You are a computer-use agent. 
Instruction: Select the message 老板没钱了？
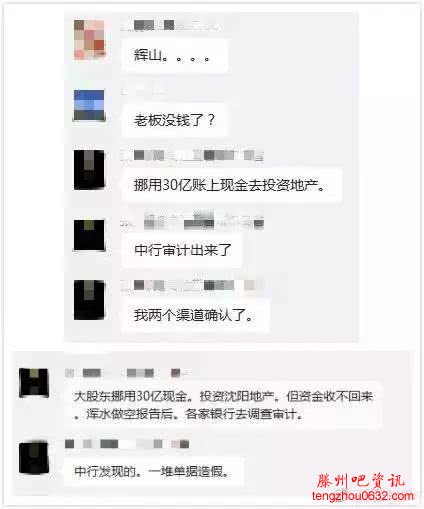tap(175, 120)
